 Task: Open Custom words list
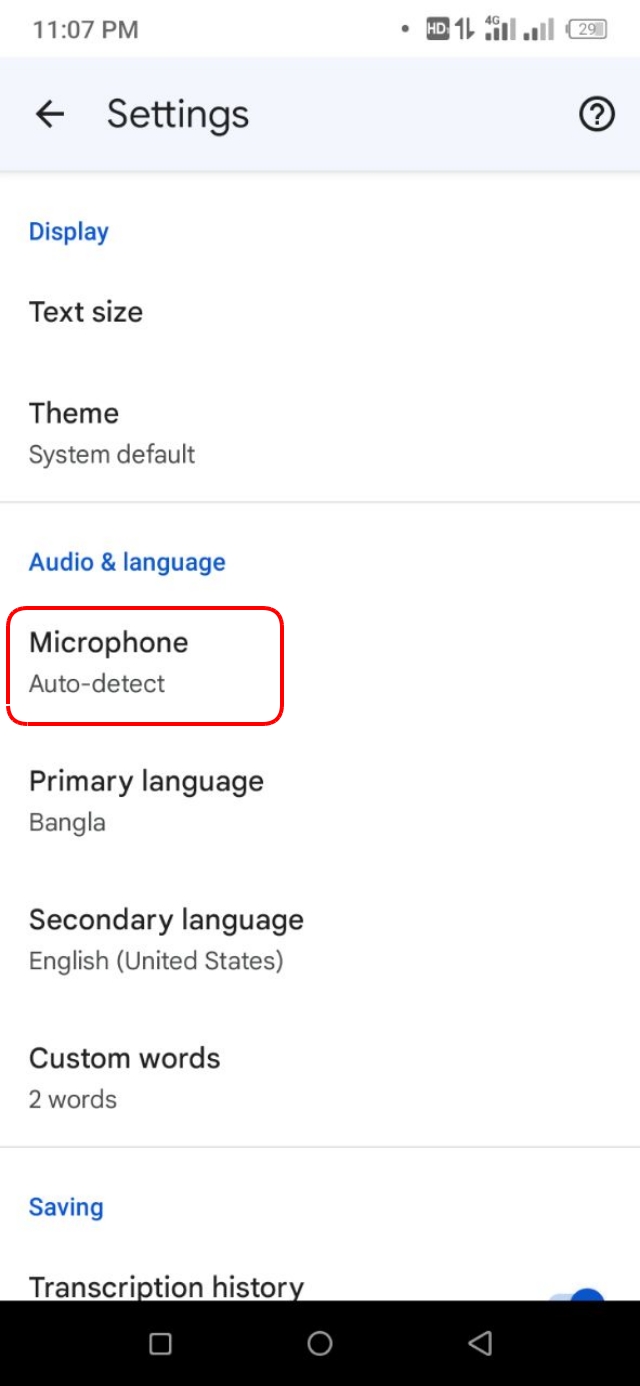coord(124,1078)
